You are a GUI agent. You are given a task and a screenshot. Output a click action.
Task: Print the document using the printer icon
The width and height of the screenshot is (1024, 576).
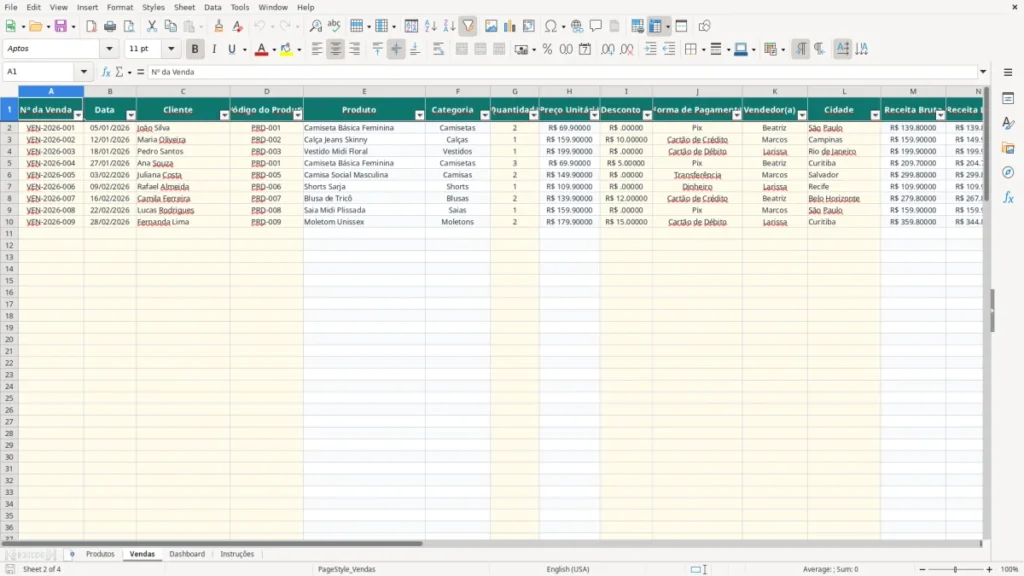tap(110, 26)
